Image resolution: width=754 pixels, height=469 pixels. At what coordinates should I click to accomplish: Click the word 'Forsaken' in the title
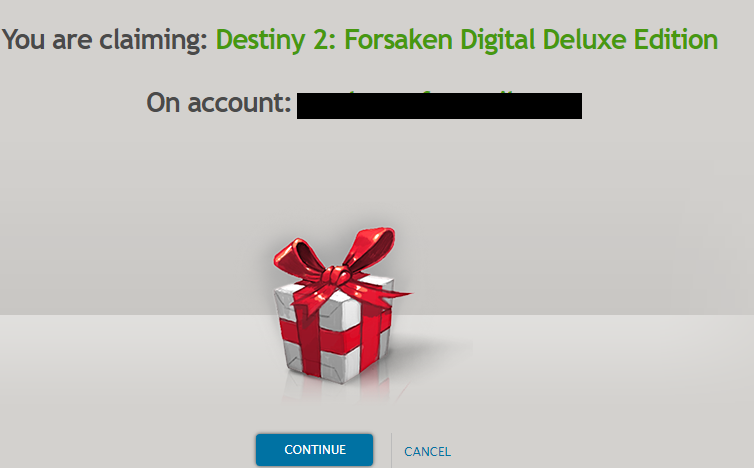tap(398, 40)
